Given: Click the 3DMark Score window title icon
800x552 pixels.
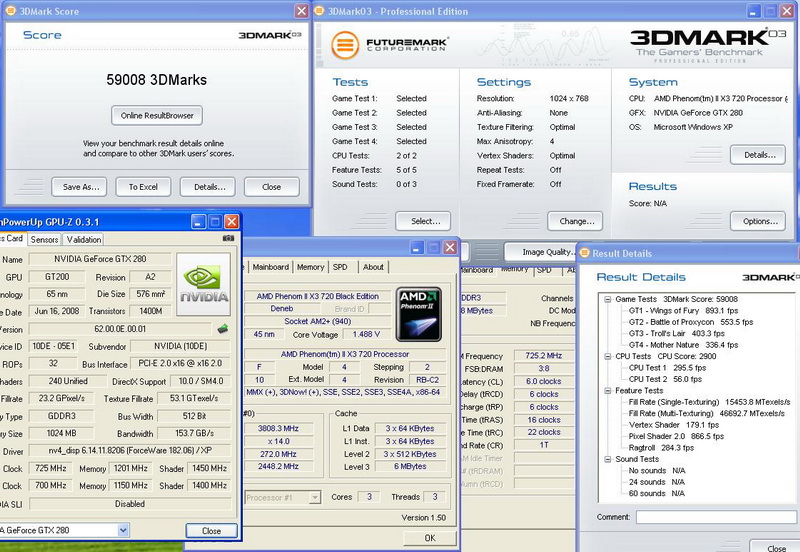Looking at the screenshot, I should pos(10,11).
